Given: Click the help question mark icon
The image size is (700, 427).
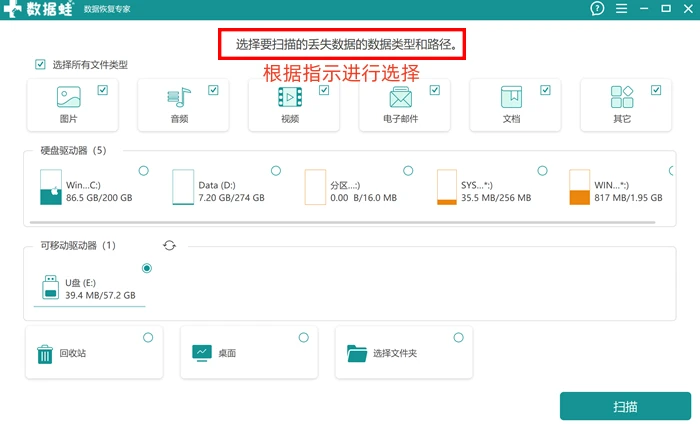Looking at the screenshot, I should 597,8.
